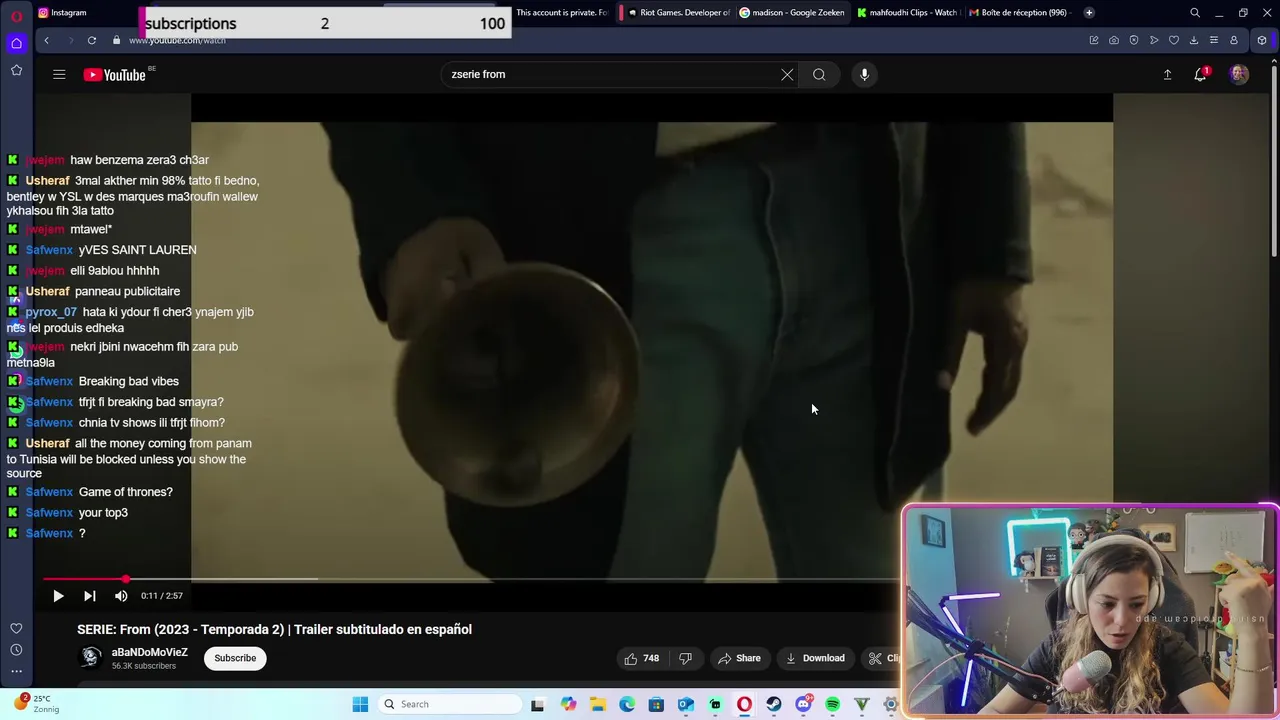Reload the page

pyautogui.click(x=91, y=40)
